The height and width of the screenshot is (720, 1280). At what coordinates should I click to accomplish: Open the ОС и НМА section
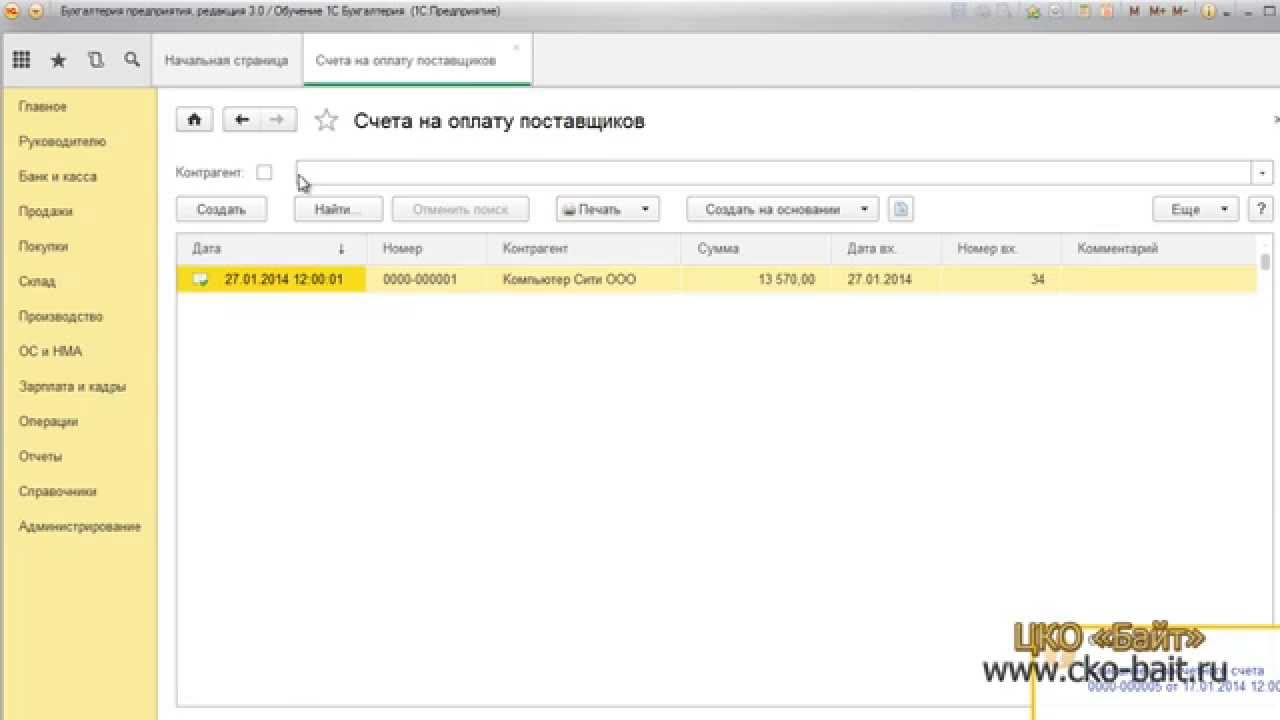click(50, 351)
